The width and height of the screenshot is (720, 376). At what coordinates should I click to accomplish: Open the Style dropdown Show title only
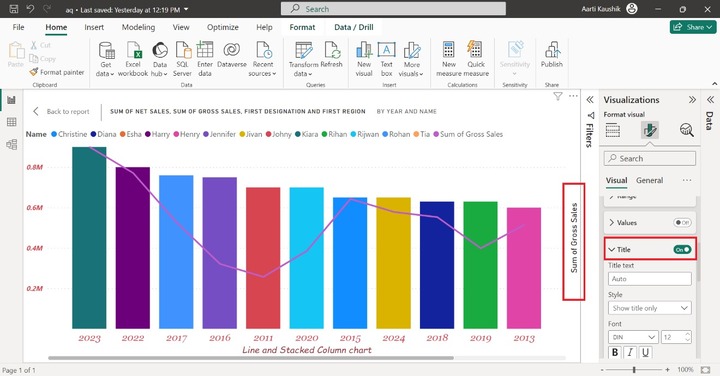(650, 308)
